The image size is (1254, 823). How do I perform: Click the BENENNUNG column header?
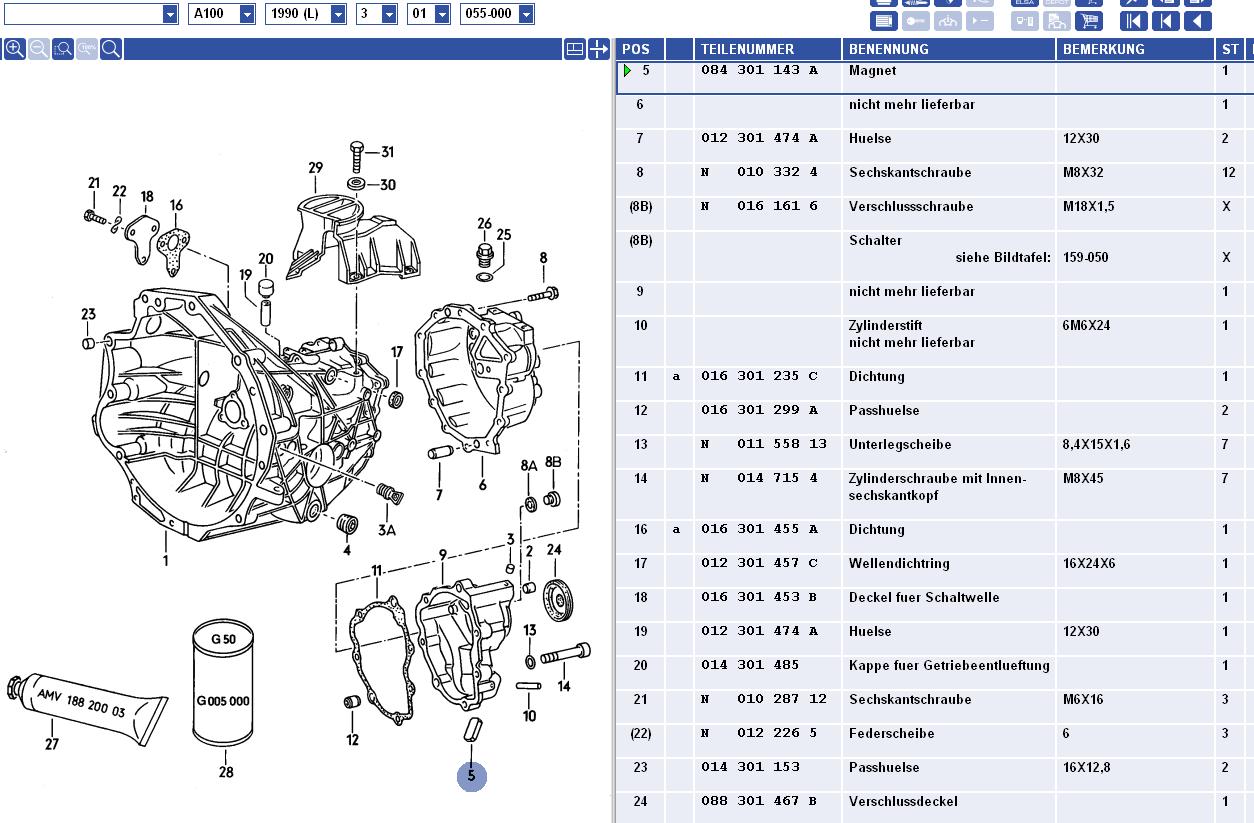pos(888,49)
